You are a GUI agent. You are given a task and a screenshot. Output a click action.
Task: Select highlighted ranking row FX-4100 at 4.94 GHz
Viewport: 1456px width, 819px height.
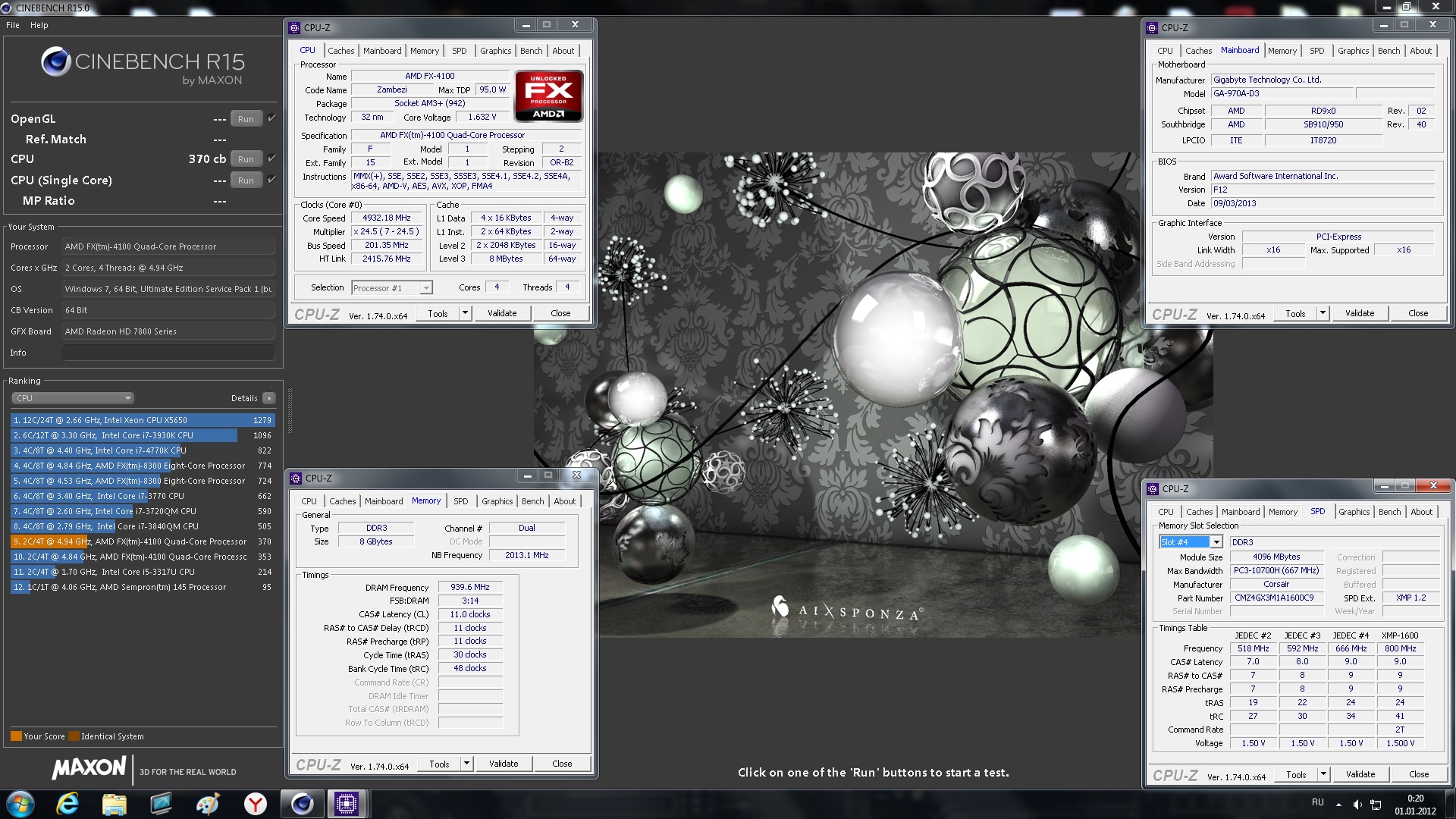click(143, 541)
